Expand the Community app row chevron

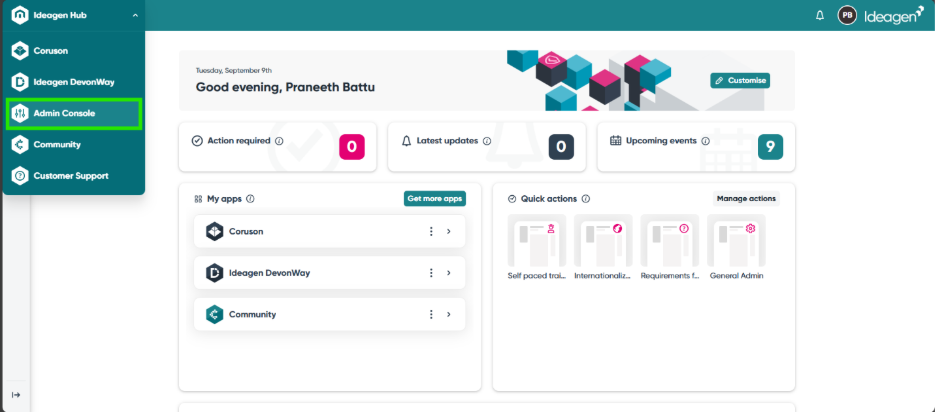[x=449, y=314]
